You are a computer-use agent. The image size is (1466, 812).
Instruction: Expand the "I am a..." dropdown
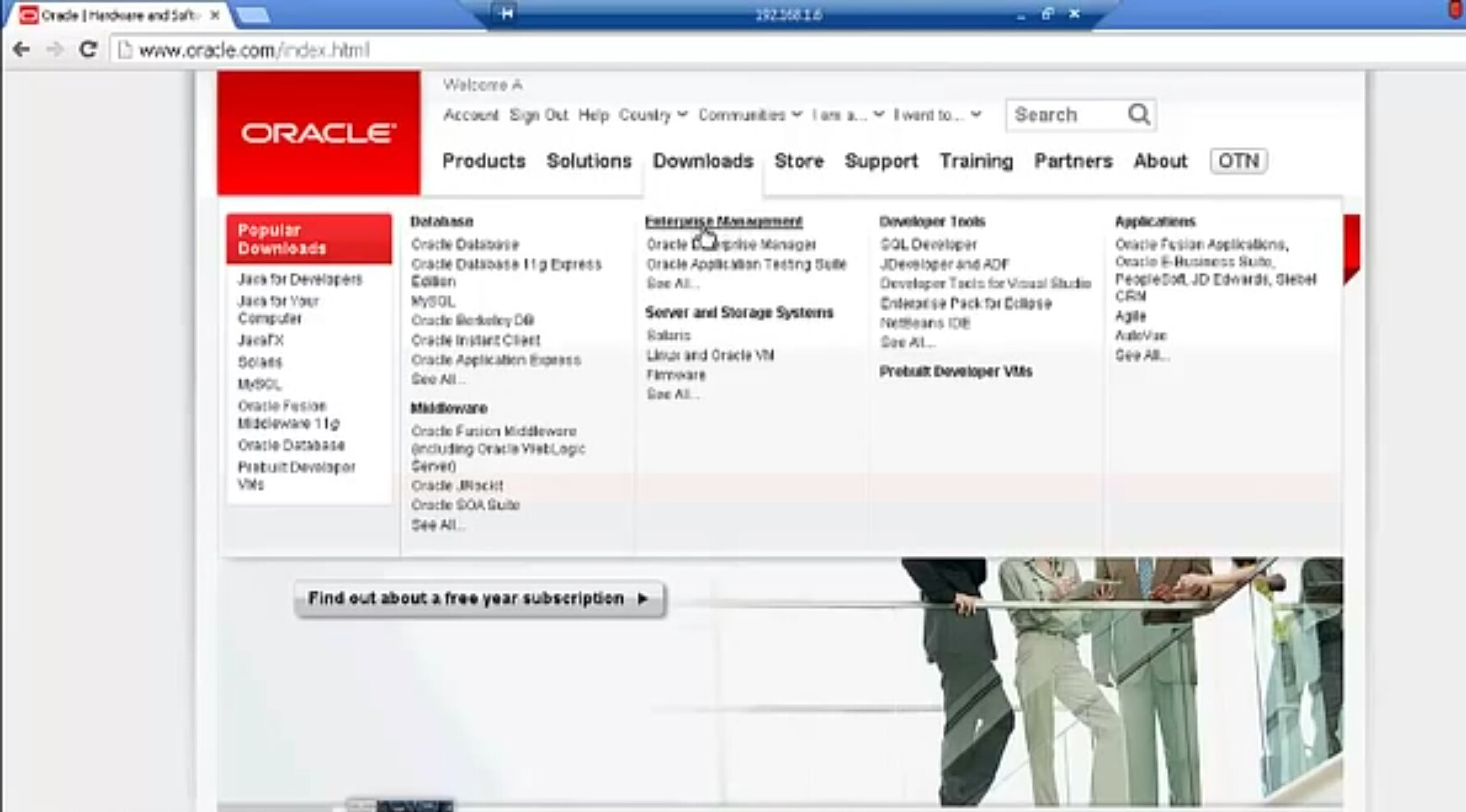click(x=843, y=114)
